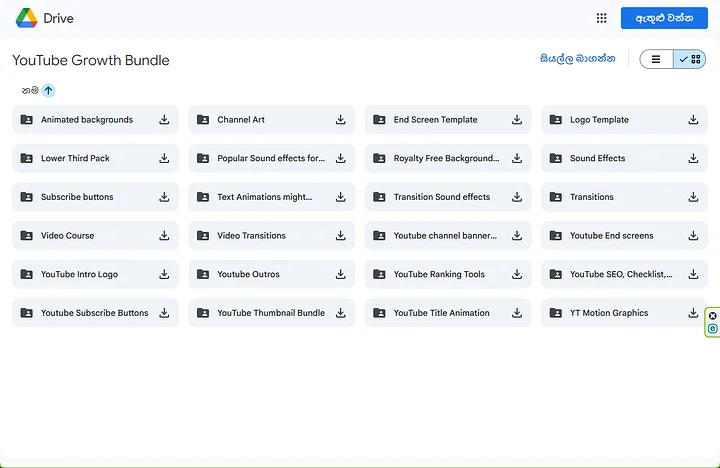Download the Animated backgrounds folder
This screenshot has width=720, height=468.
(164, 120)
